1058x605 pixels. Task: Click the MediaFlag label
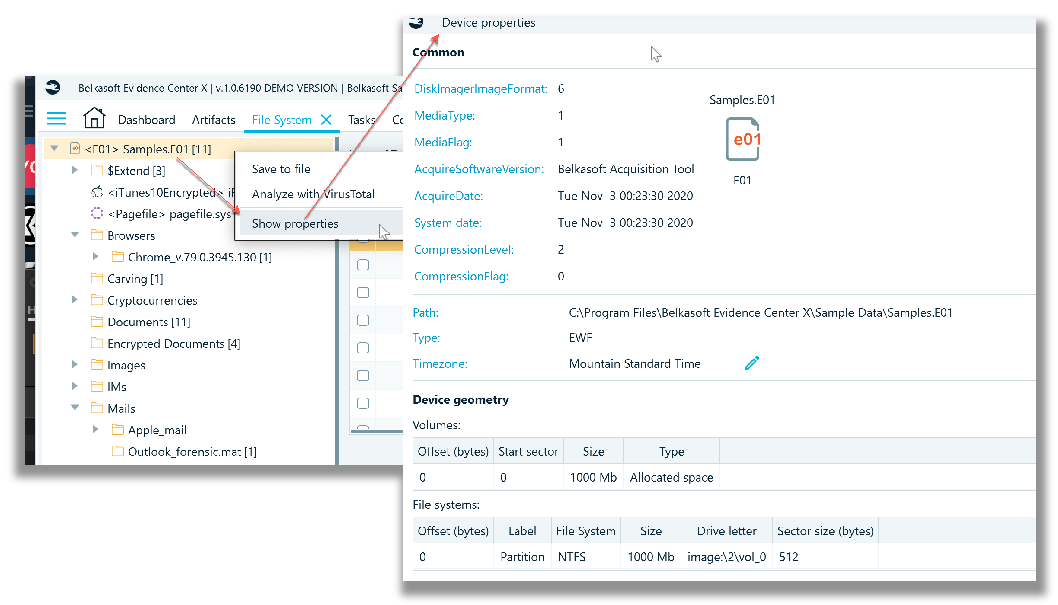click(x=443, y=142)
